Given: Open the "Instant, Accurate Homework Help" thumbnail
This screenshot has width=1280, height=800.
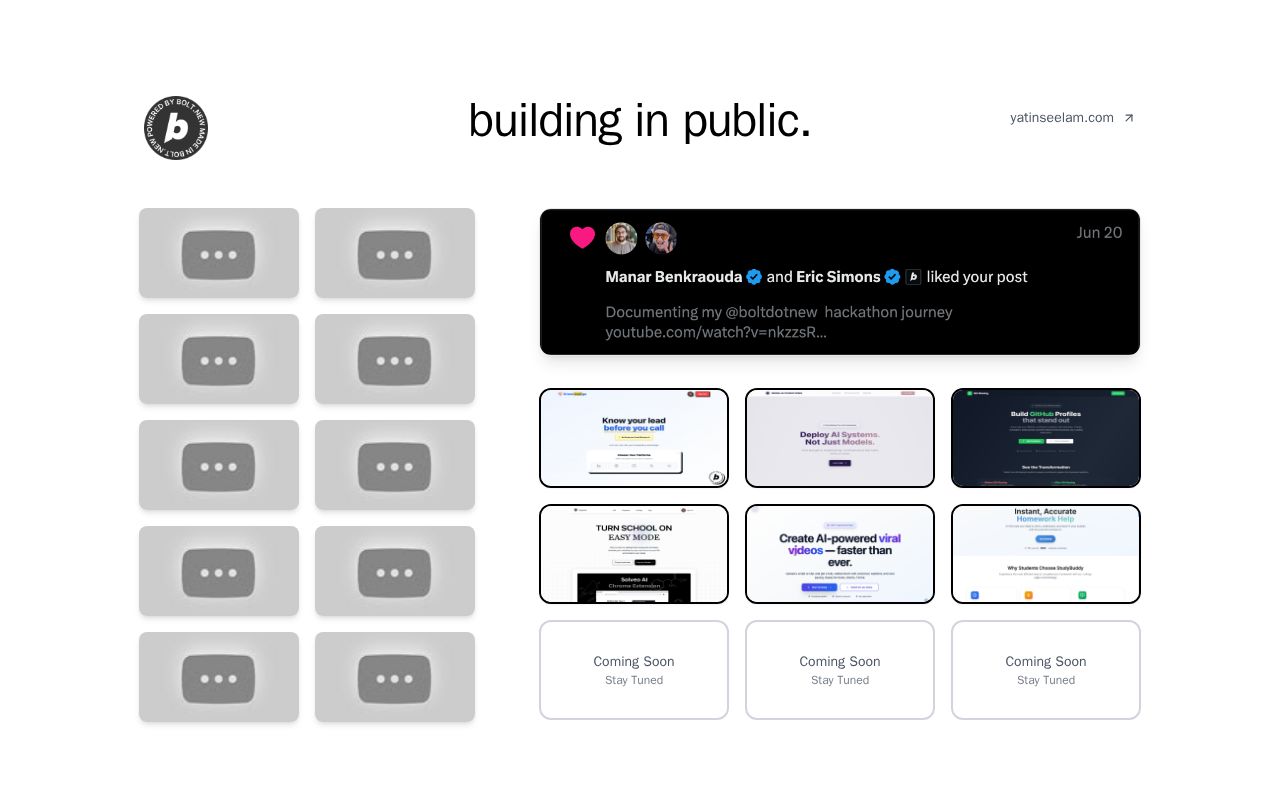Looking at the screenshot, I should click(x=1046, y=554).
